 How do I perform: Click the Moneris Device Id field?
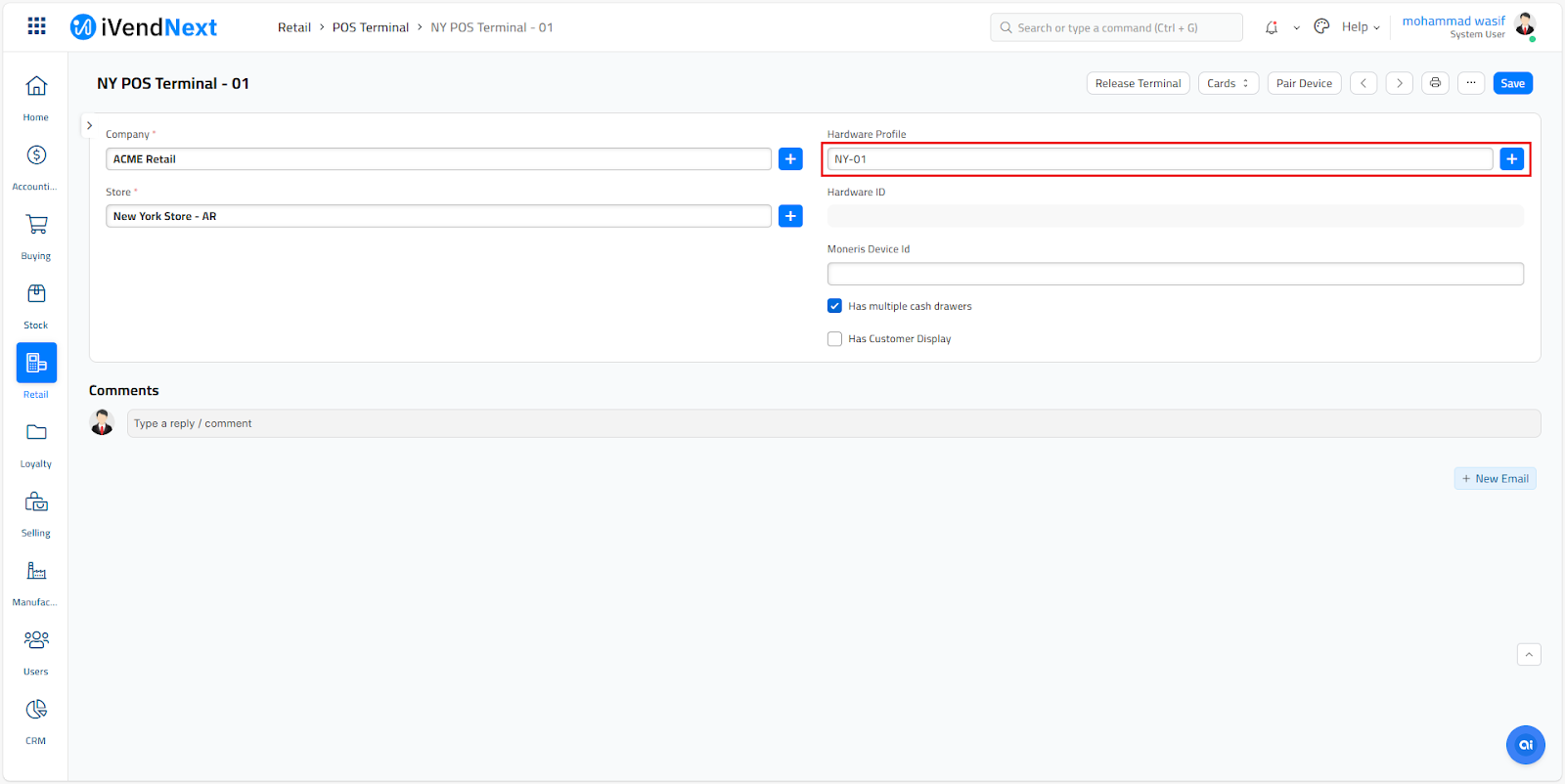(1176, 274)
